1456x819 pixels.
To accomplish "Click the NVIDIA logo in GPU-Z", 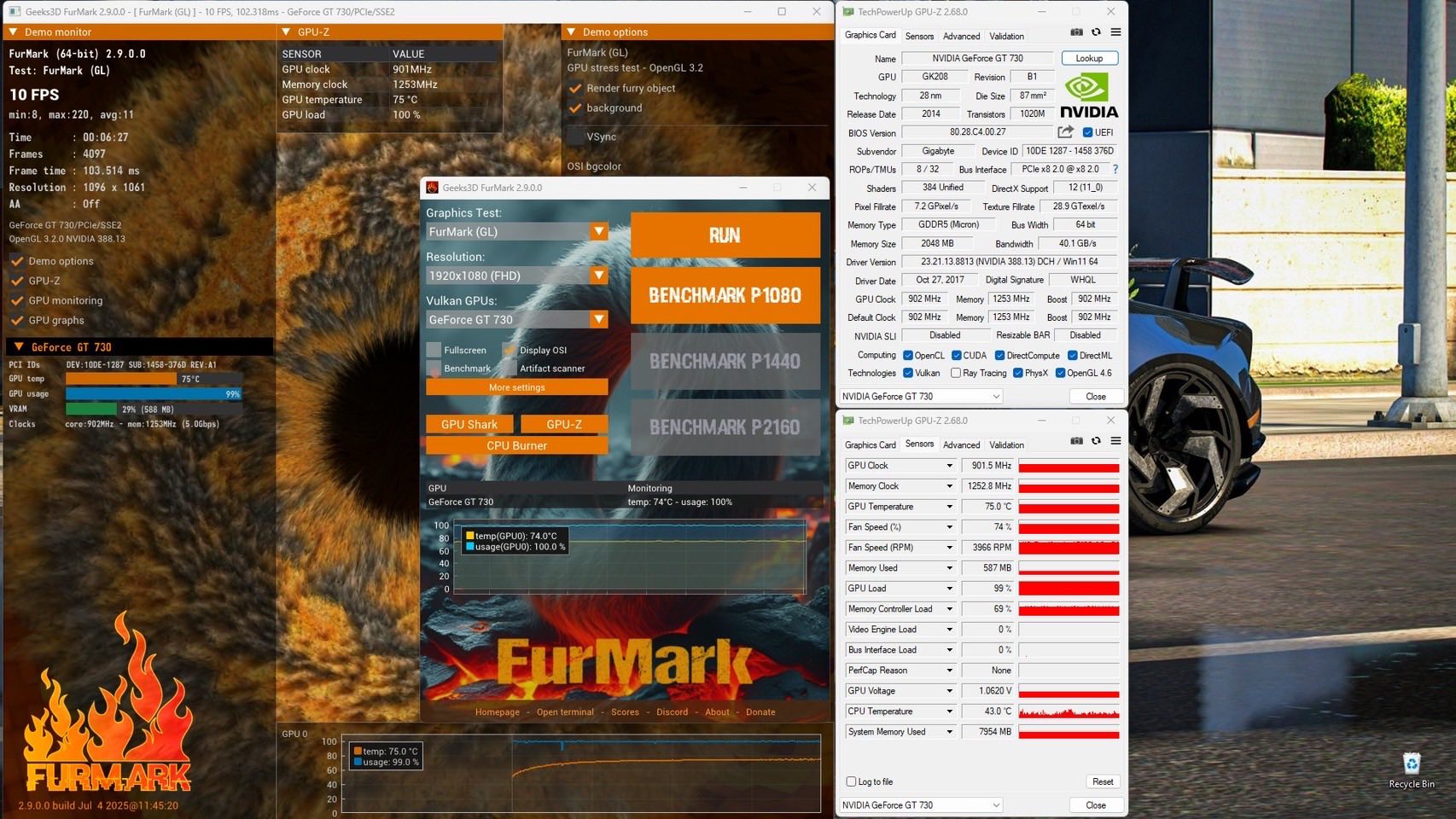I will pos(1088,96).
